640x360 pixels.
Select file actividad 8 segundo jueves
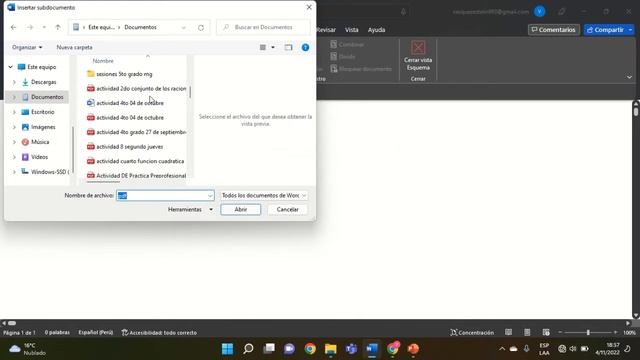[x=125, y=147]
